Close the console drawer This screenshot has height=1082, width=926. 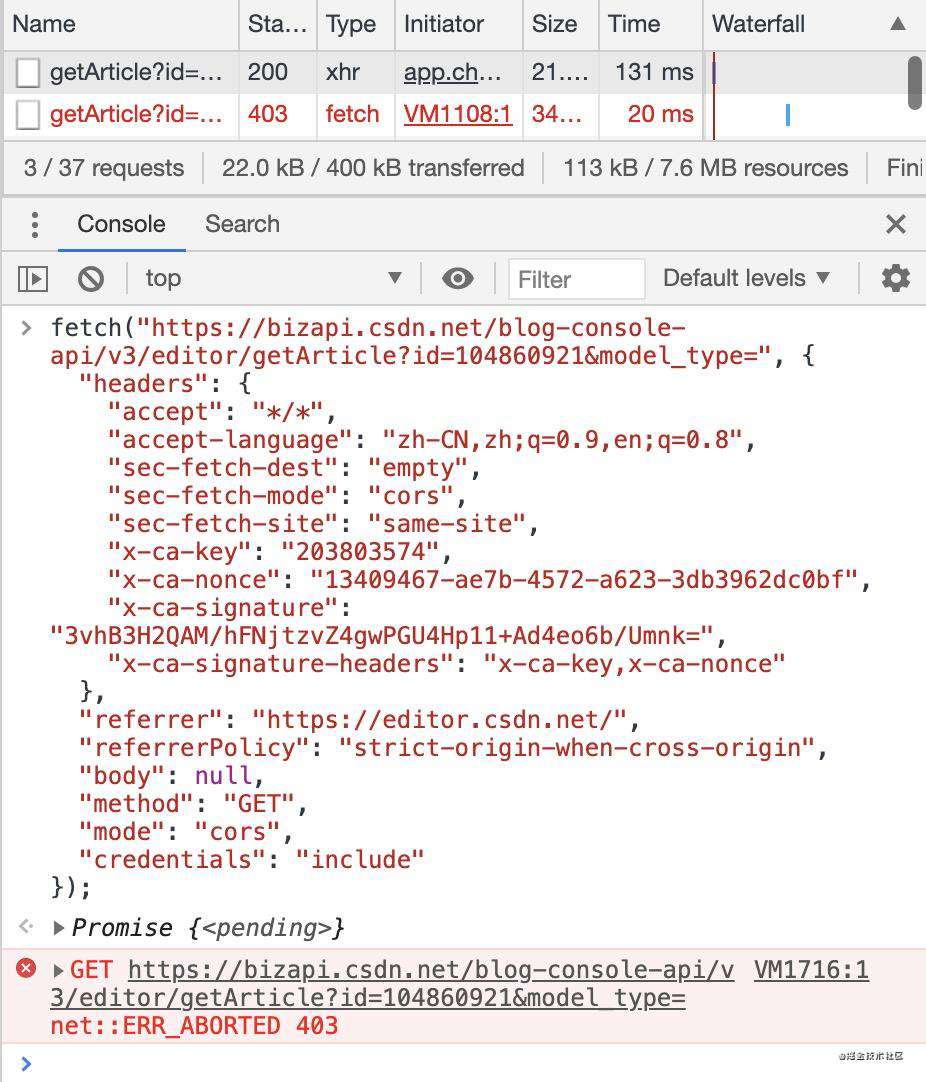(x=896, y=224)
